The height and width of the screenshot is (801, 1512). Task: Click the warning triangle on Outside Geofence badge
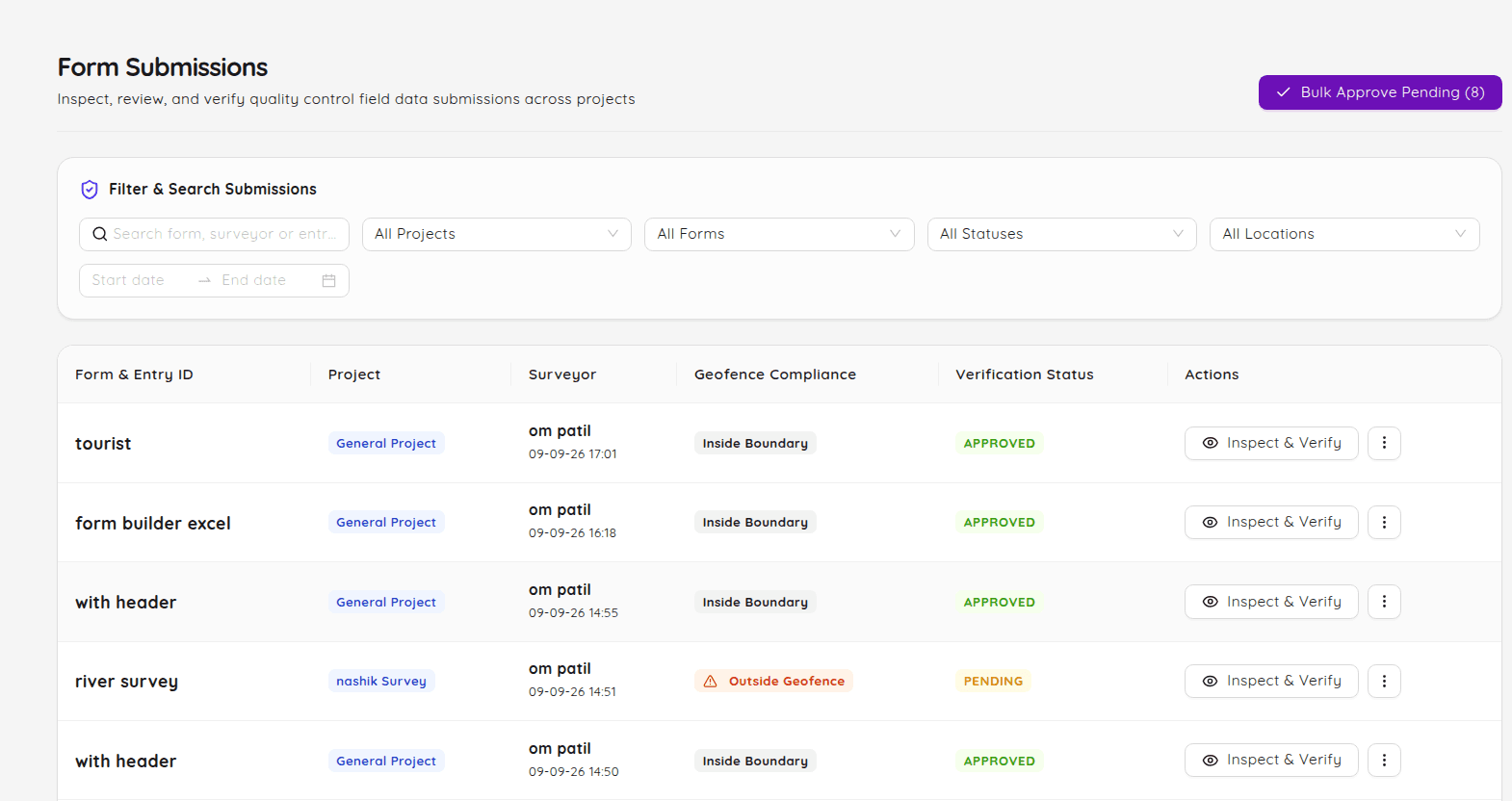tap(711, 681)
